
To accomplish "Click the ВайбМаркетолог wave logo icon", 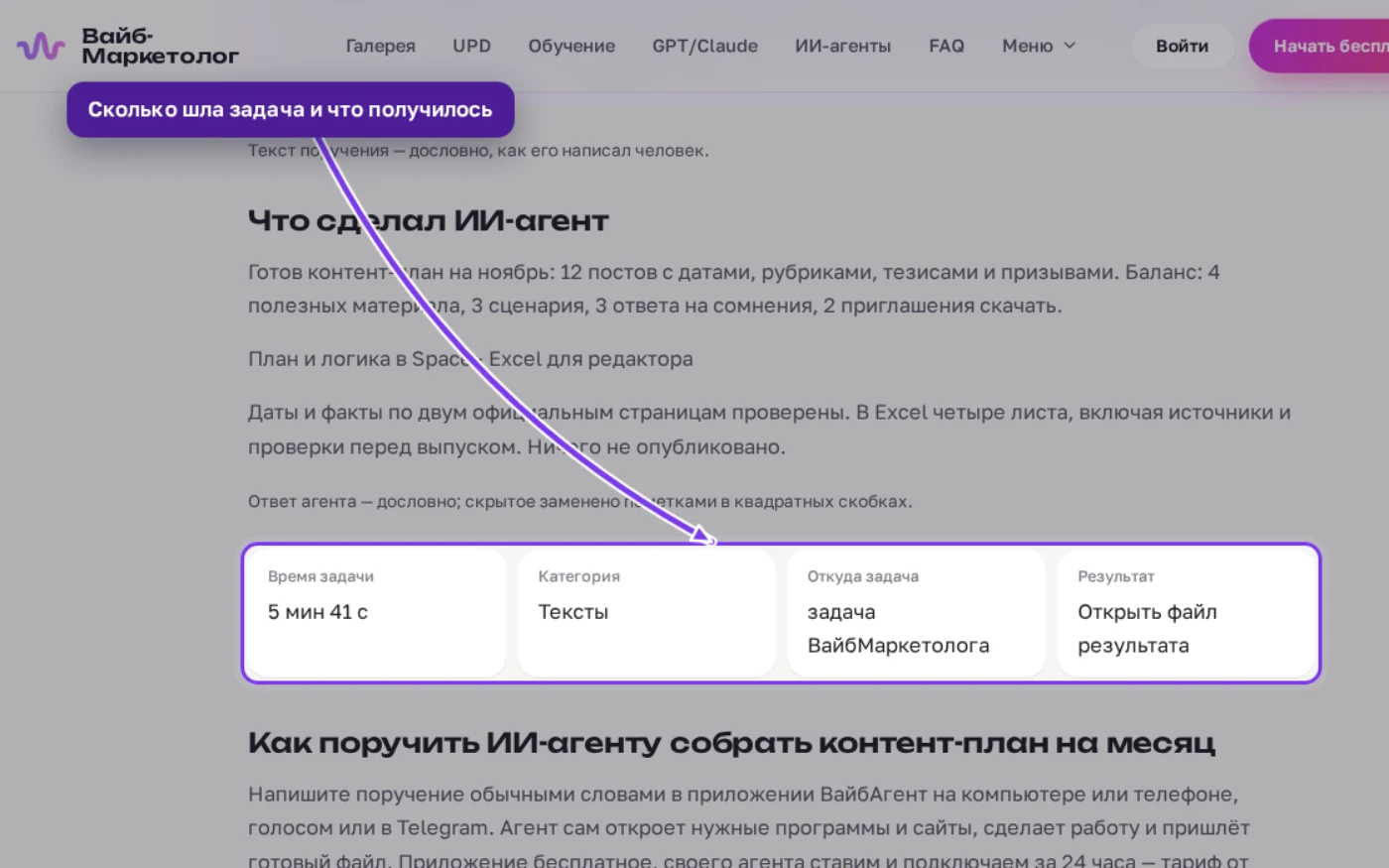I will (x=41, y=46).
